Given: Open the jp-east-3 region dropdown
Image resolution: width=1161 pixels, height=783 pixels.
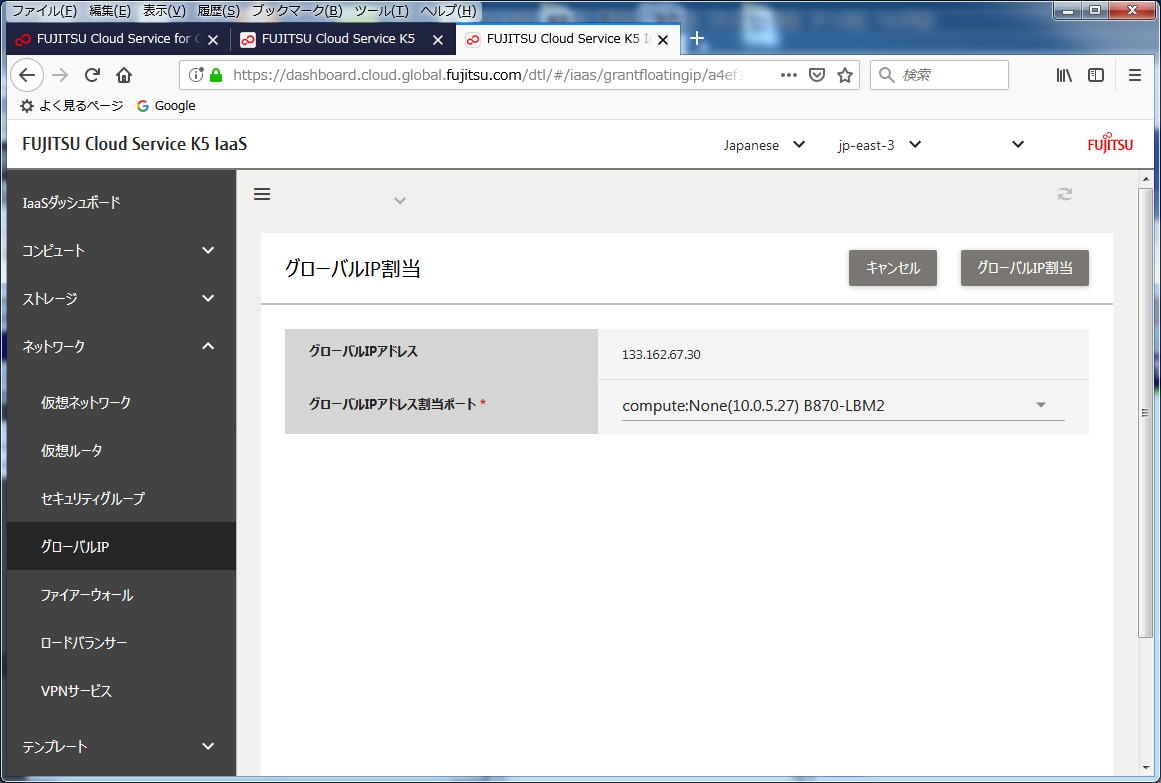Looking at the screenshot, I should click(x=880, y=145).
